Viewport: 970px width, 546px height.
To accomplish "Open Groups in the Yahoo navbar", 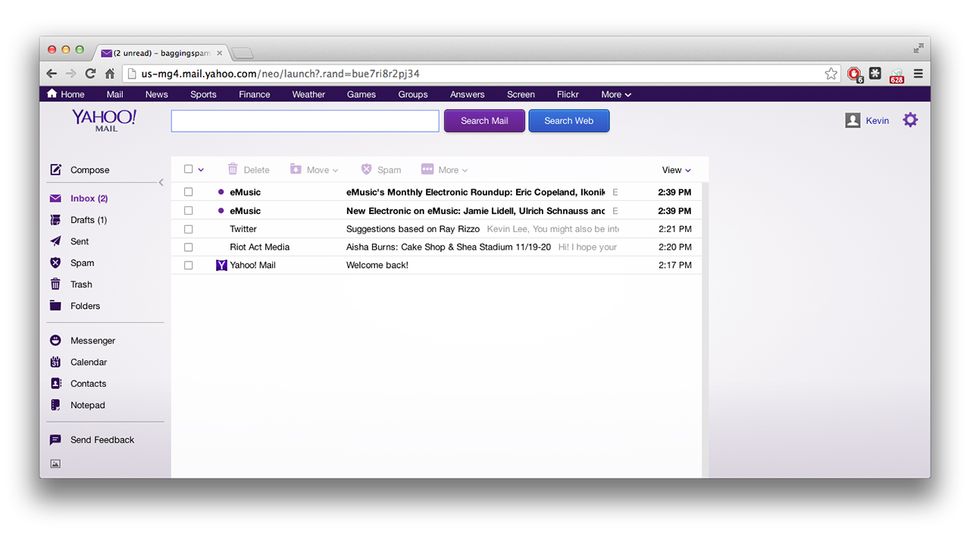I will point(413,95).
